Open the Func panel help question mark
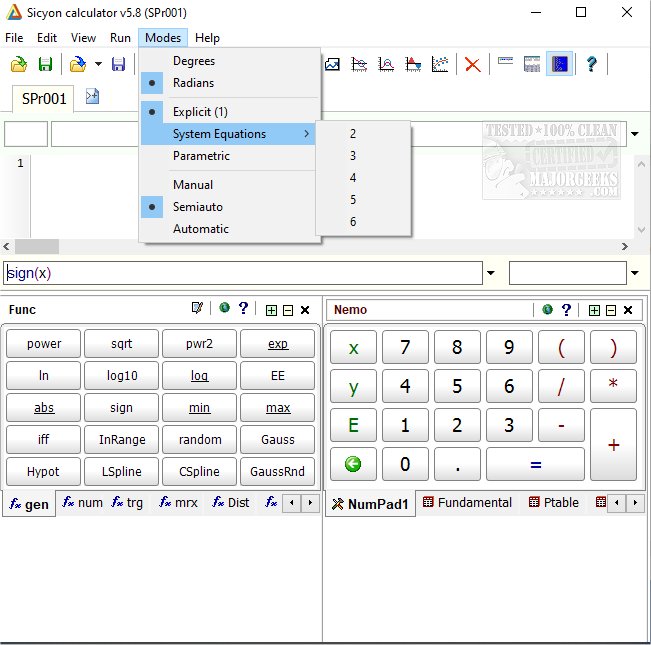The image size is (651, 645). pyautogui.click(x=243, y=308)
